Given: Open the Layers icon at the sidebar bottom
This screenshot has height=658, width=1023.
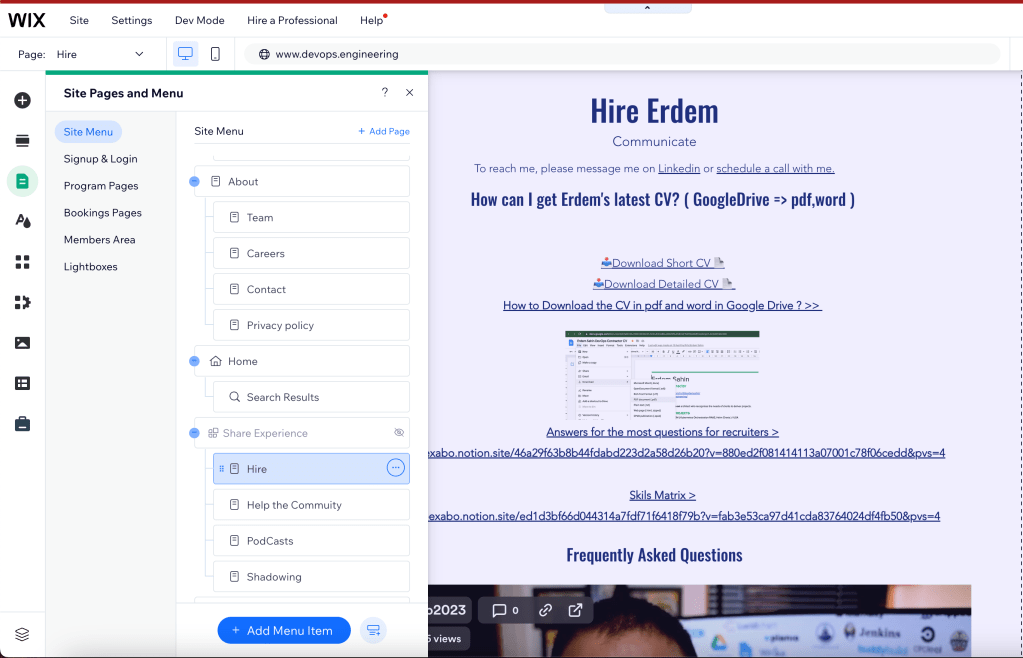Looking at the screenshot, I should [22, 634].
